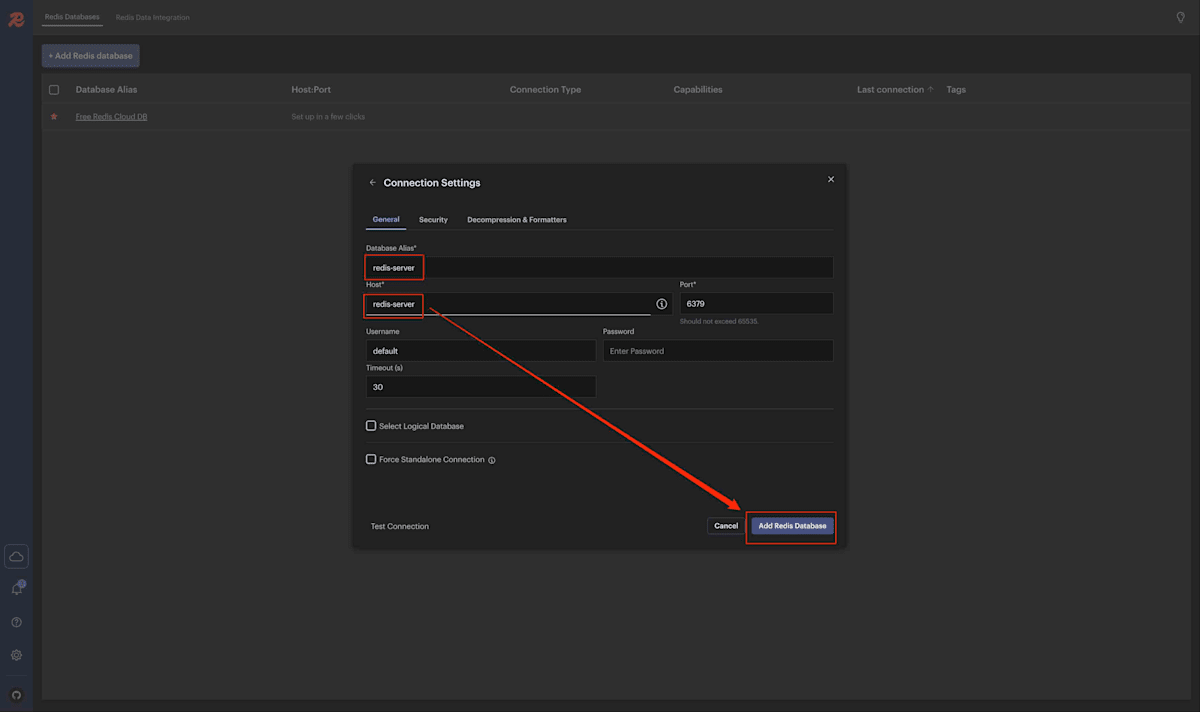Click the Tags column header
The image size is (1200, 712).
[x=956, y=90]
